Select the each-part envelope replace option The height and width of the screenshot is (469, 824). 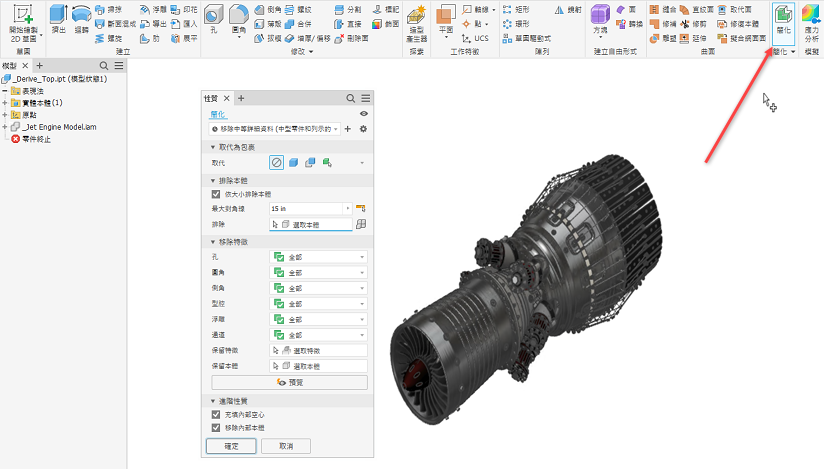(x=310, y=162)
